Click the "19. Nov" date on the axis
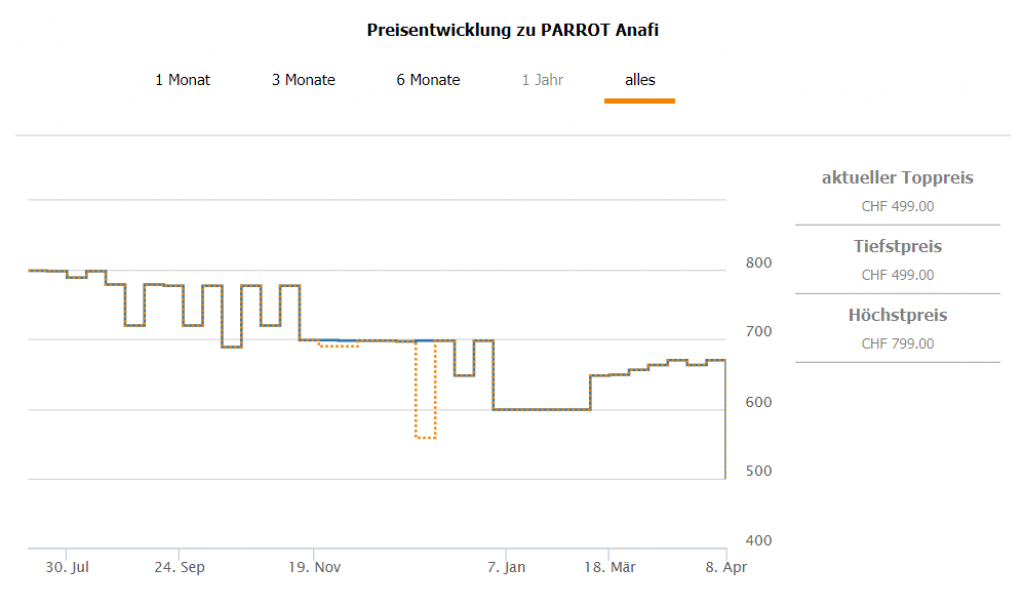Screen dimensions: 1024x607 [x=314, y=567]
